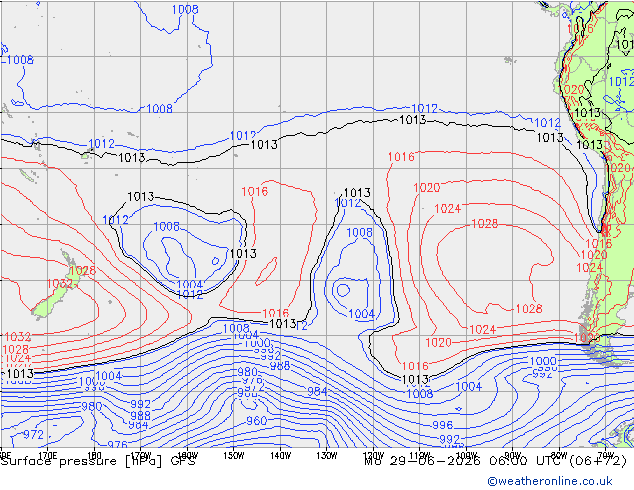Screen dimensions: 634x490
Task: Click the 1013 label next to upper 1012 near 110W
Action: point(412,120)
